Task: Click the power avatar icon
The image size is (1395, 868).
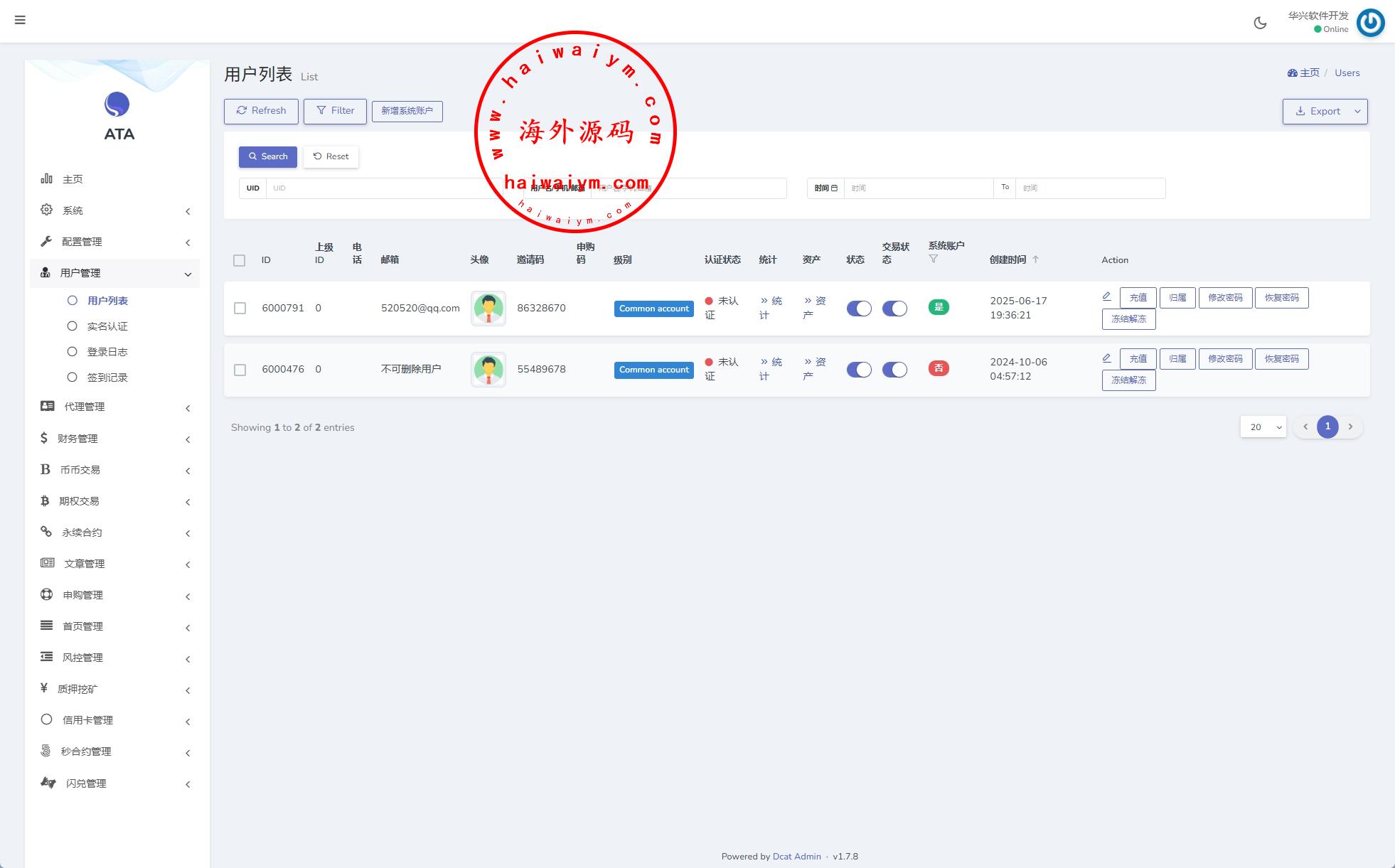Action: coord(1370,23)
